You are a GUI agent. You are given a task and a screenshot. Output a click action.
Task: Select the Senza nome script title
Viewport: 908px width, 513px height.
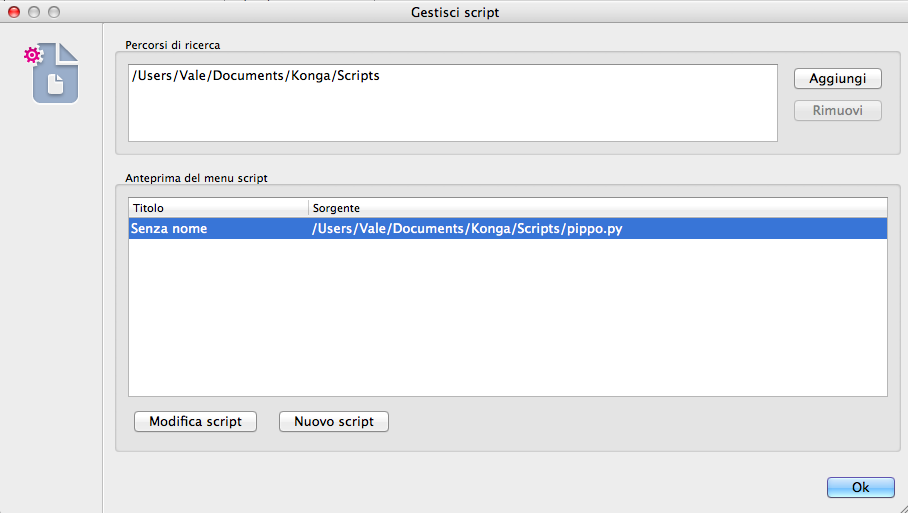(x=170, y=229)
